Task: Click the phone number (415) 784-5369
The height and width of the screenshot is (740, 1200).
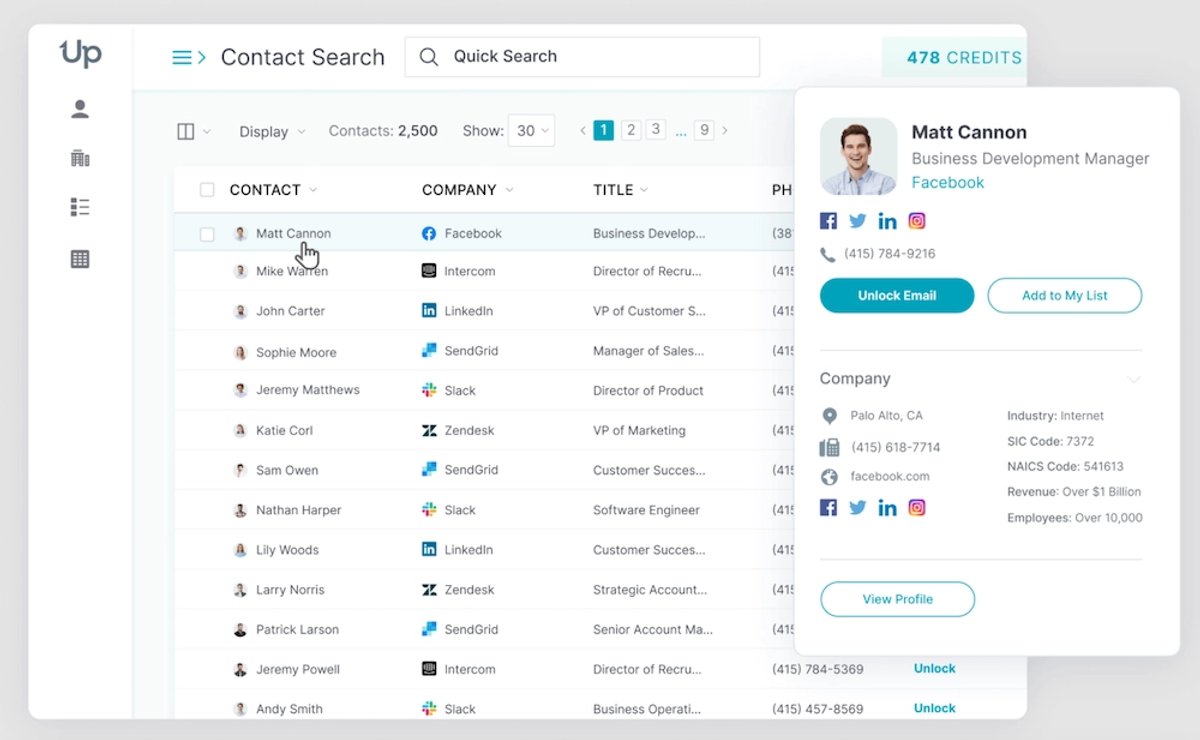Action: point(818,669)
